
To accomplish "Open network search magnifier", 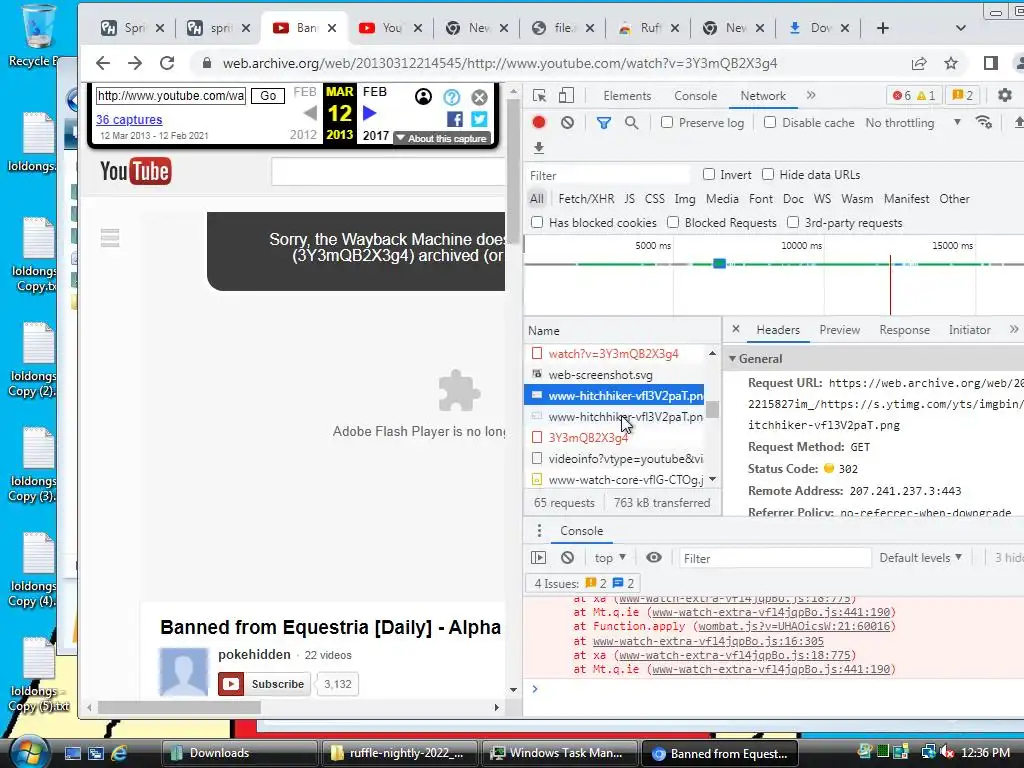I will 631,122.
